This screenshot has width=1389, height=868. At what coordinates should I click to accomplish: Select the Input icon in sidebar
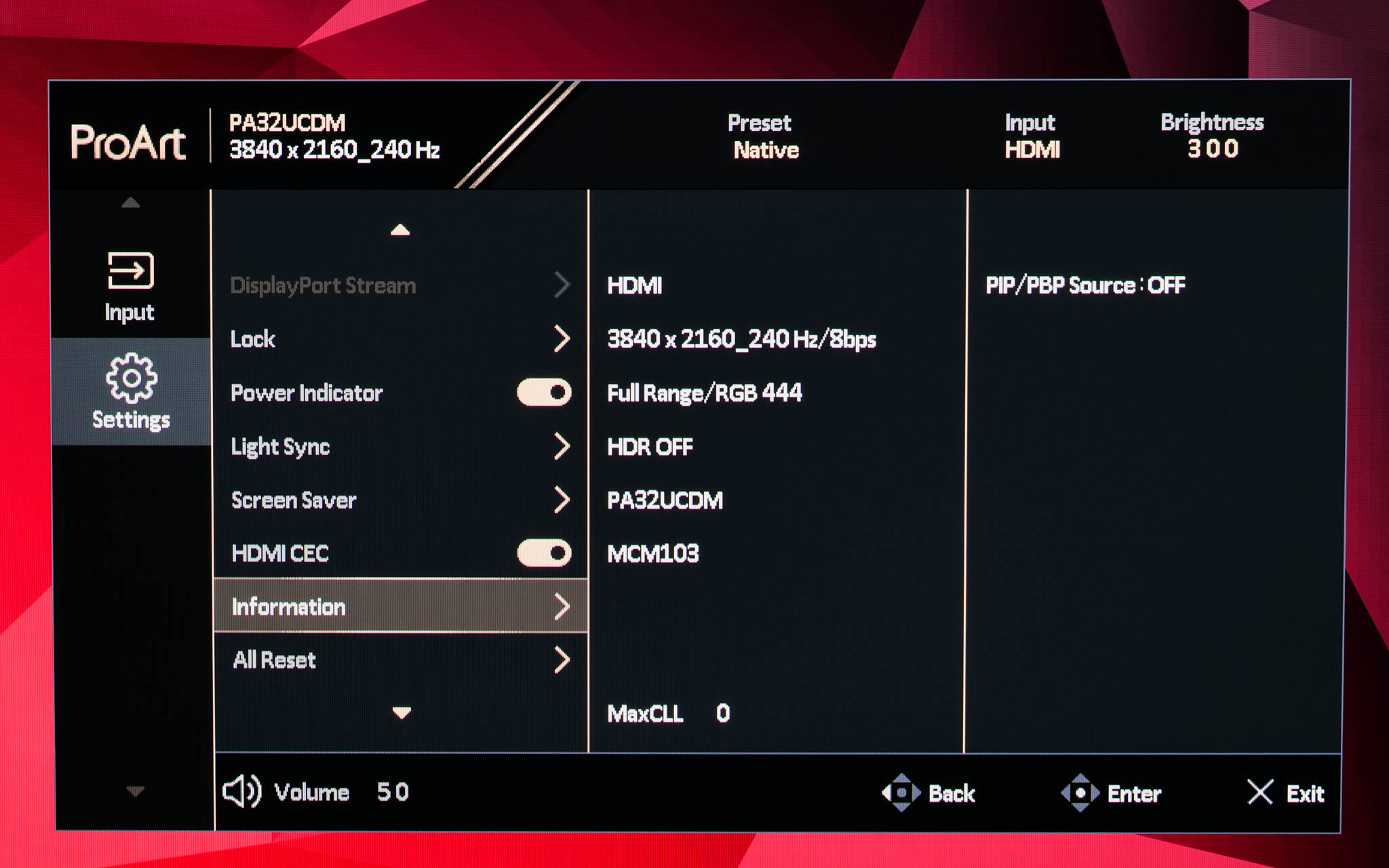click(x=130, y=271)
